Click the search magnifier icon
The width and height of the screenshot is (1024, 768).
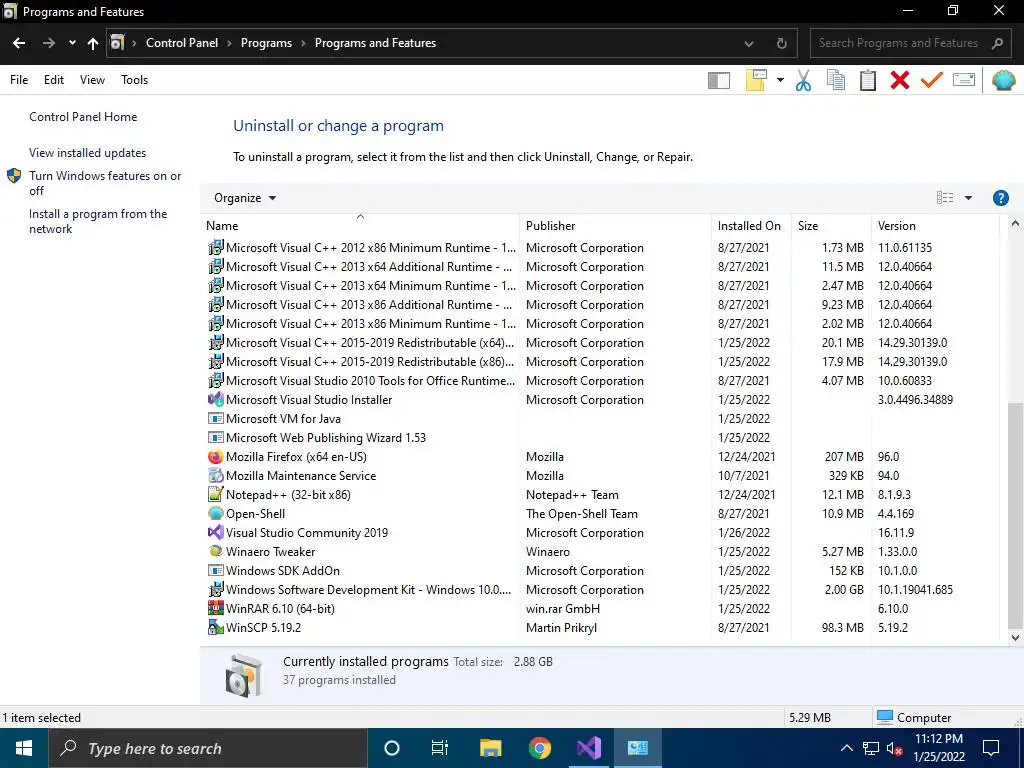997,43
